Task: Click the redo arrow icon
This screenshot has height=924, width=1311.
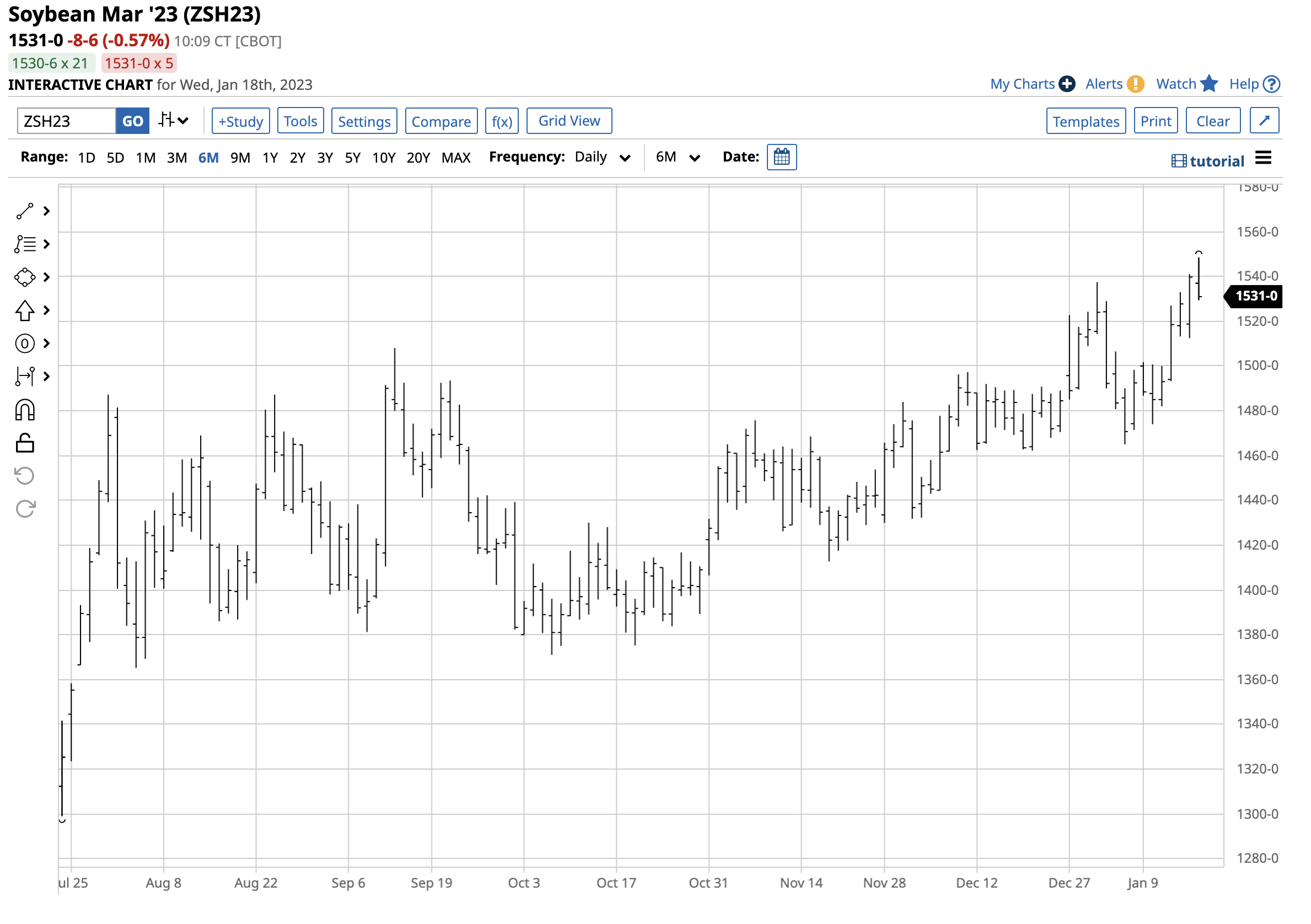Action: click(x=25, y=509)
